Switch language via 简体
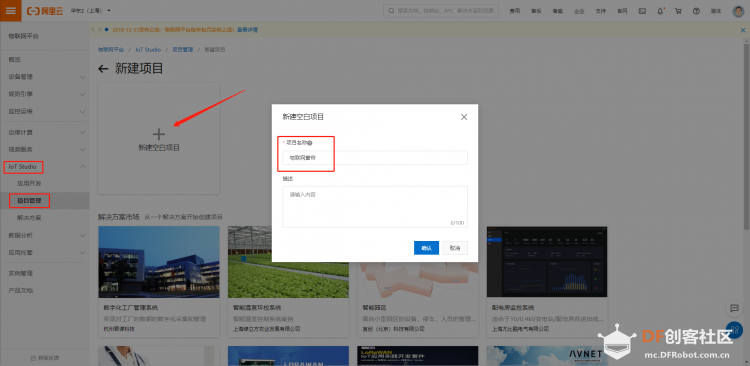Viewport: 750px width, 366px height. (716, 11)
